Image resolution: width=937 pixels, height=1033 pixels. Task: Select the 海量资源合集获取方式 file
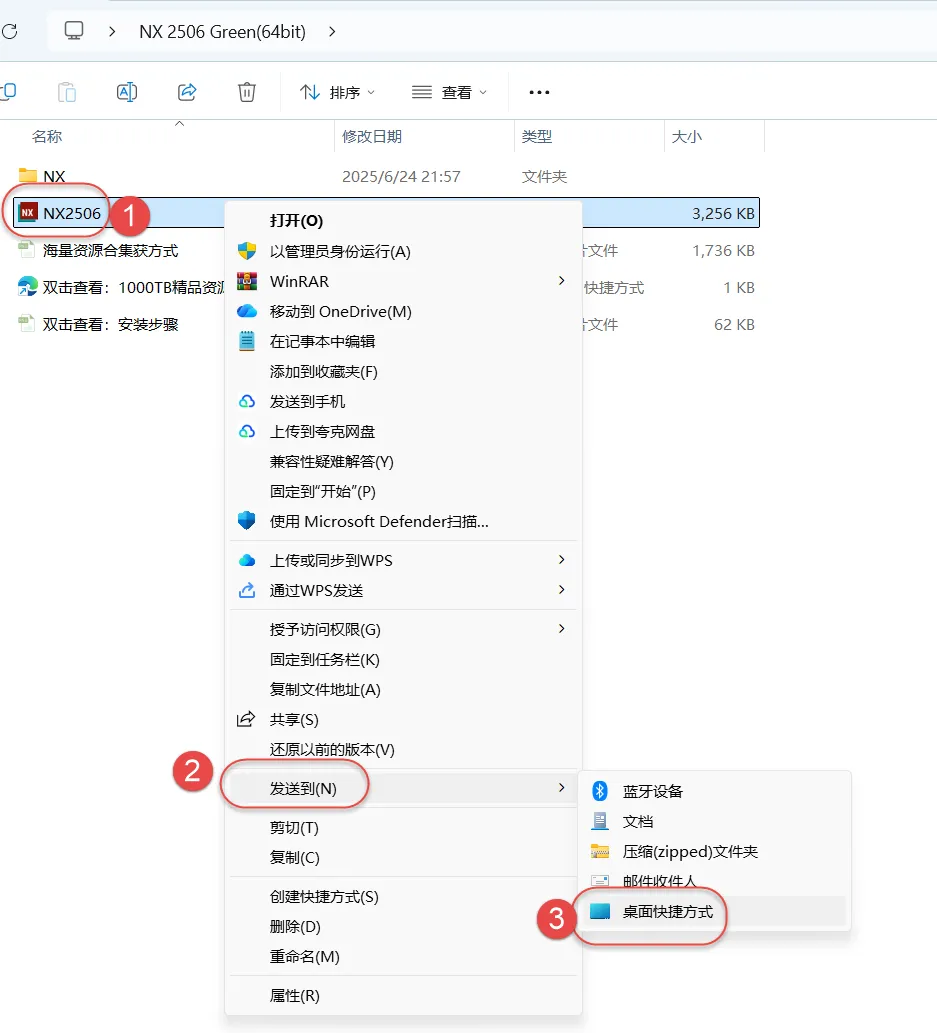[110, 250]
